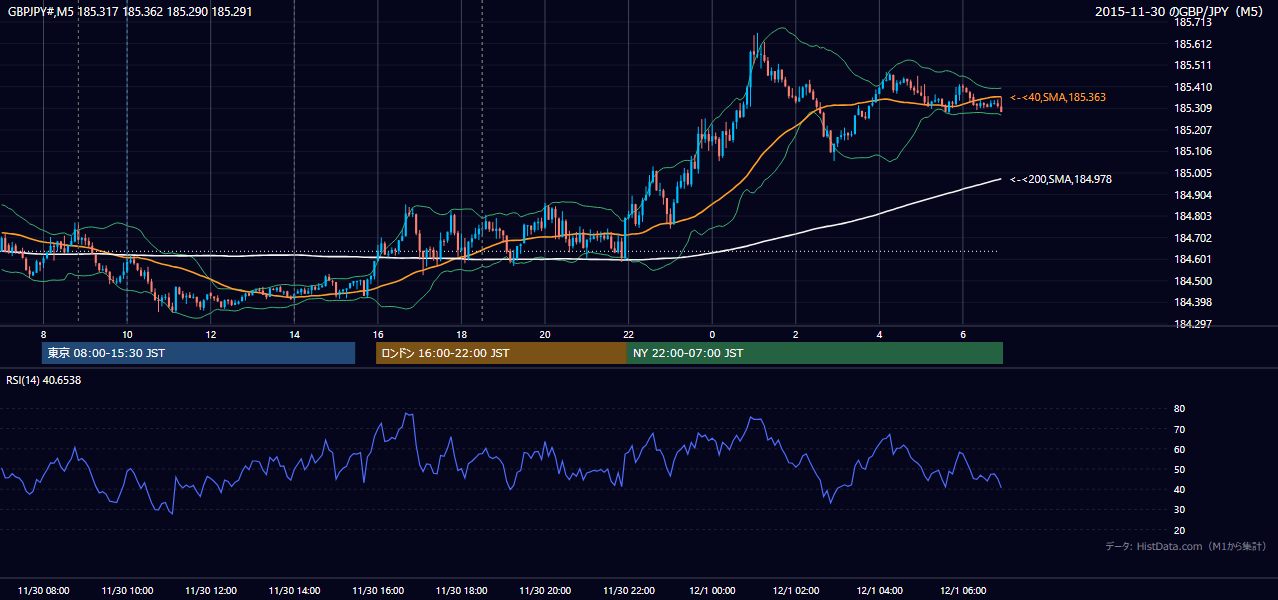Click the 185.309 price axis label

(x=1193, y=108)
